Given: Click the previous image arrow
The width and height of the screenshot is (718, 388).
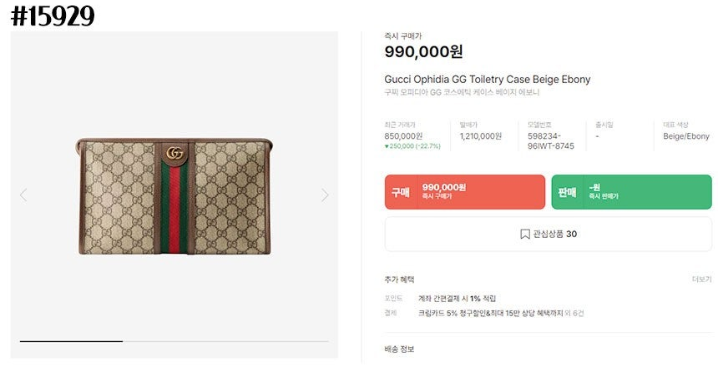Looking at the screenshot, I should 23,195.
